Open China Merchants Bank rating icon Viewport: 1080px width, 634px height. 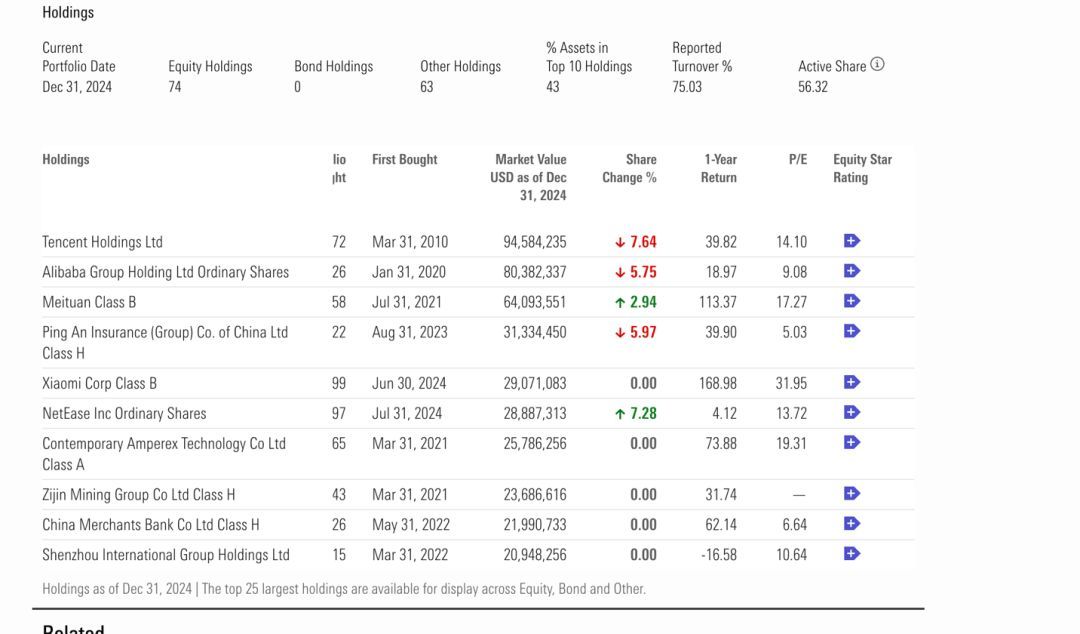(x=851, y=523)
